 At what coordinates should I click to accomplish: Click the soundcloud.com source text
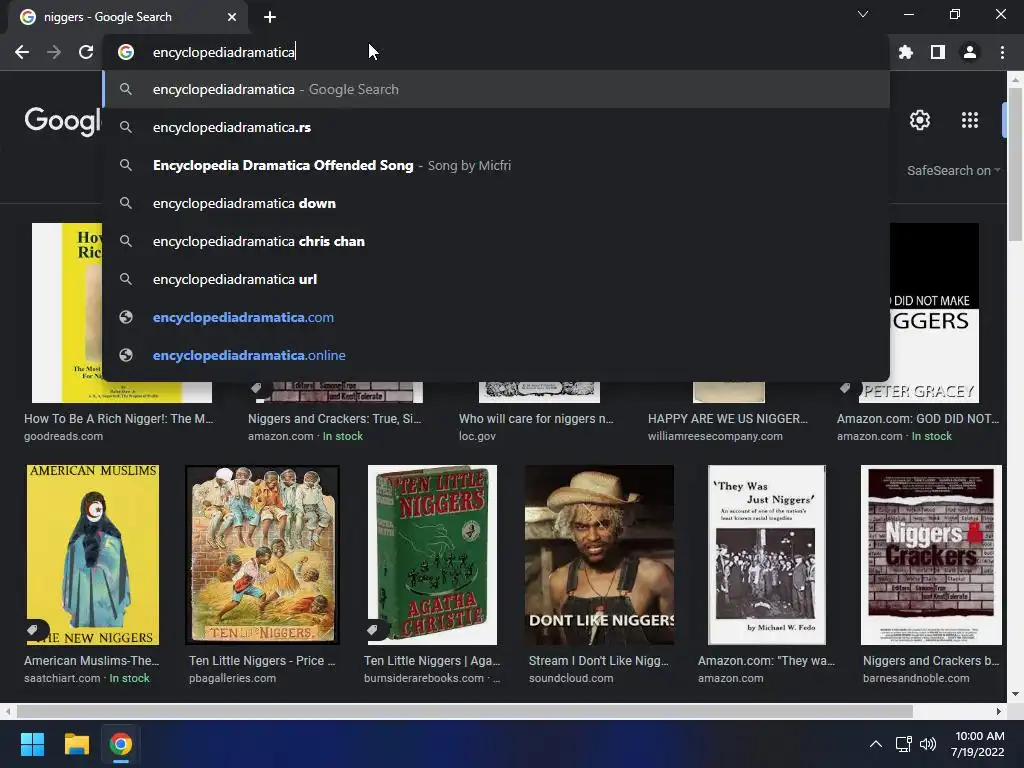571,679
